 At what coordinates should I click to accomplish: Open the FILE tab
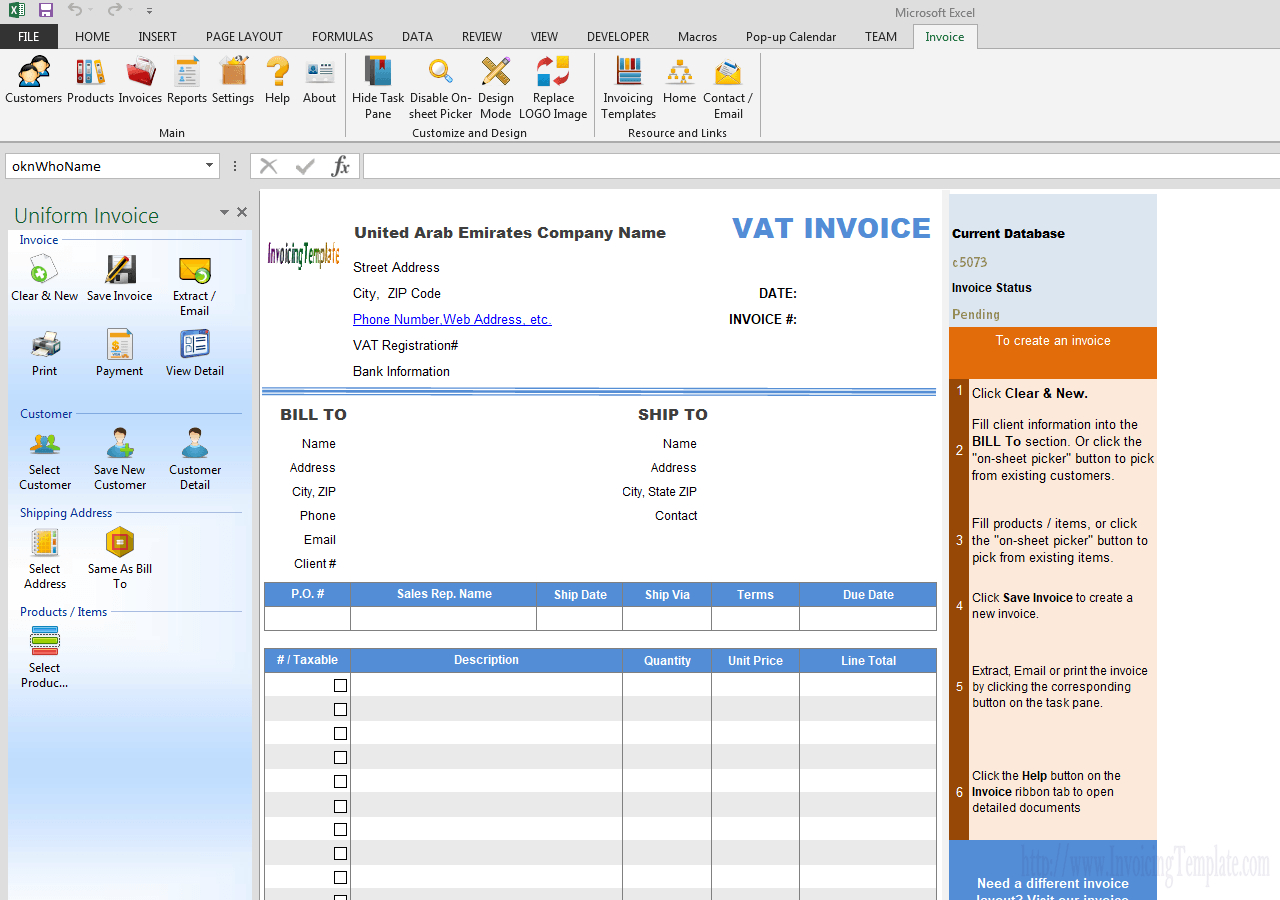pyautogui.click(x=29, y=37)
